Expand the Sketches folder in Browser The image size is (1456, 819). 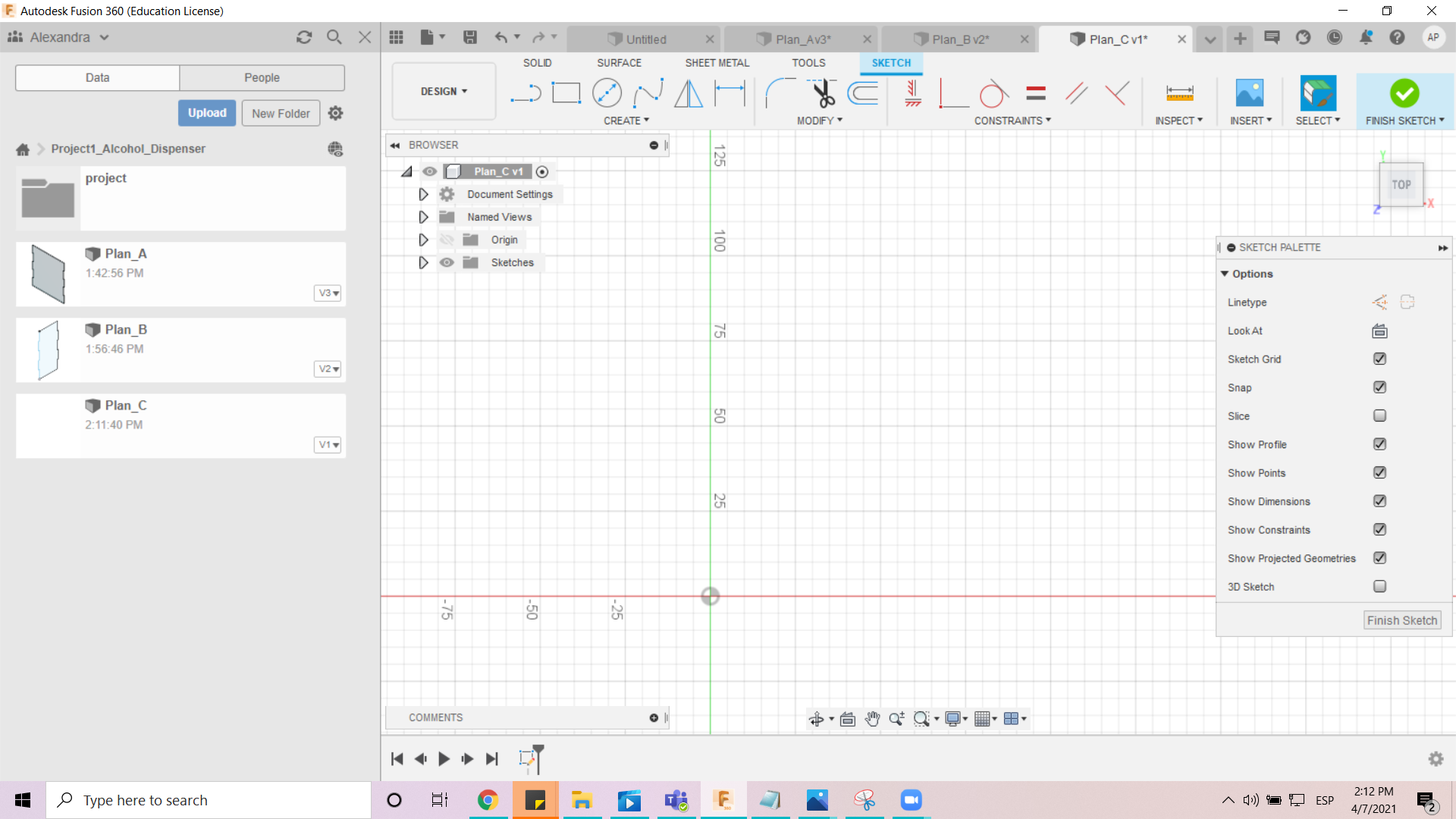coord(422,262)
